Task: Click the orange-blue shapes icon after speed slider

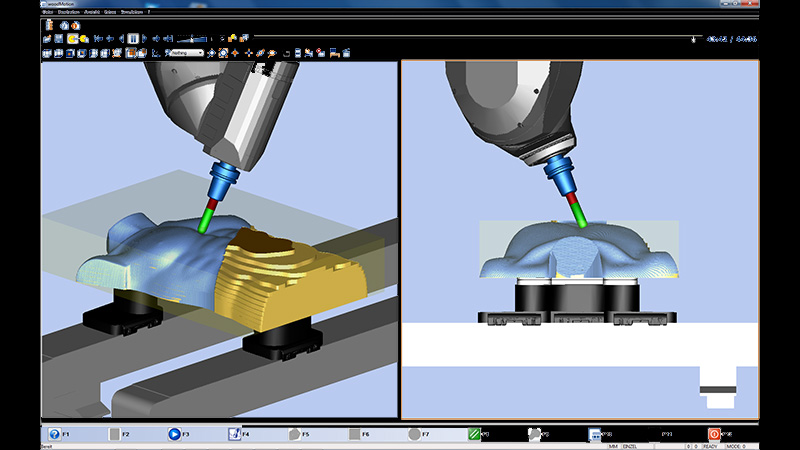Action: click(233, 38)
